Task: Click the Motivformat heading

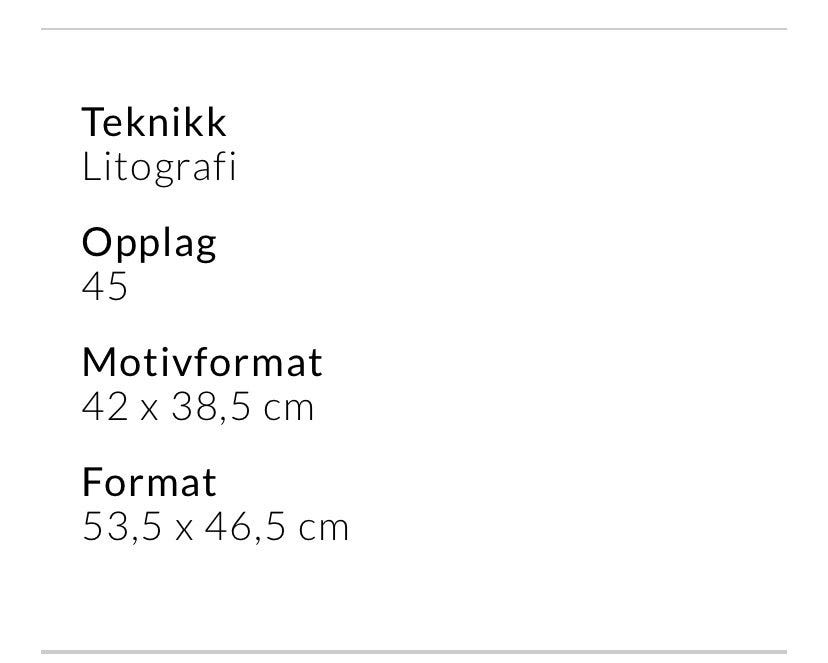Action: coord(202,363)
